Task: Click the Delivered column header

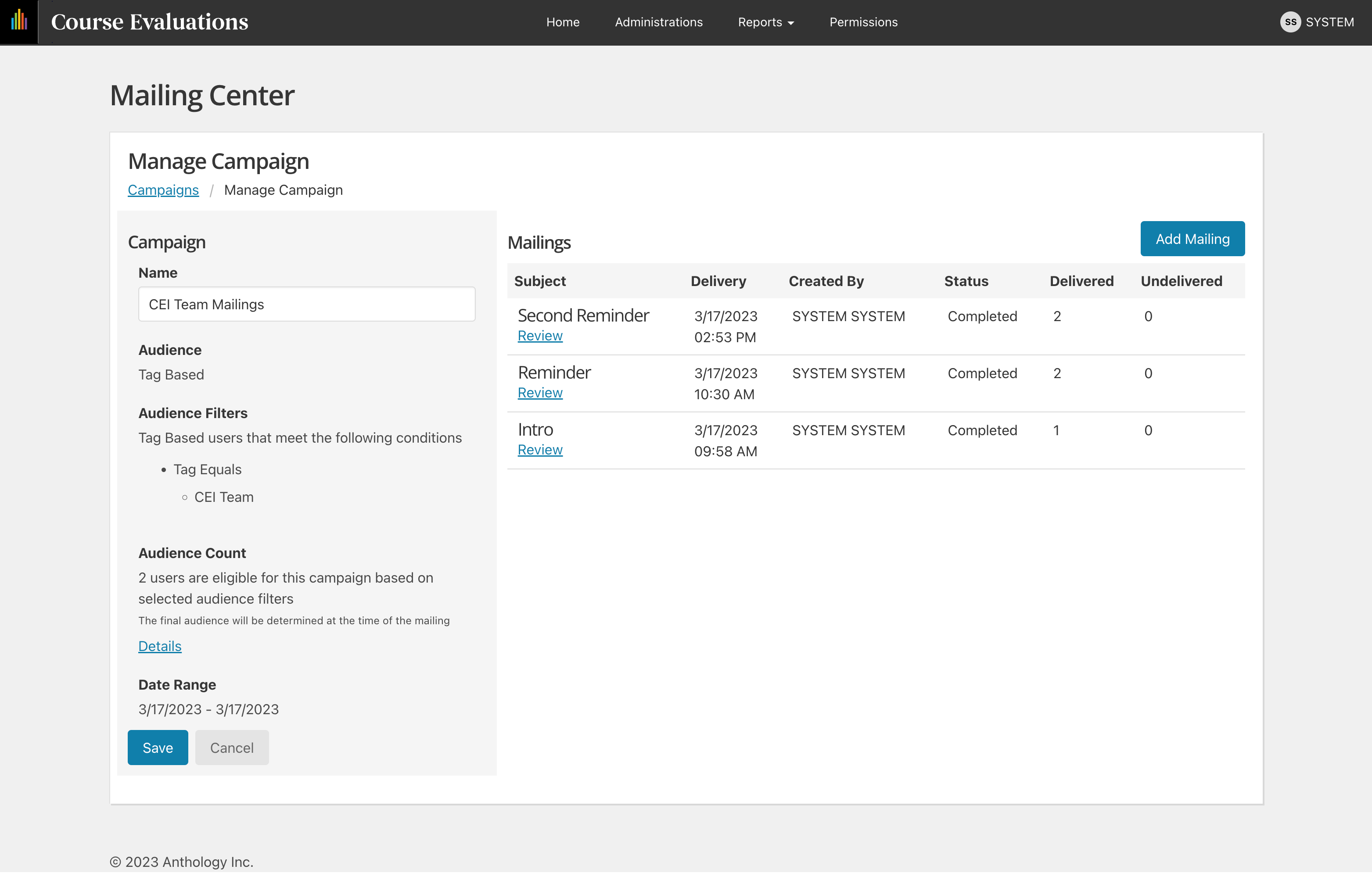Action: pos(1081,281)
